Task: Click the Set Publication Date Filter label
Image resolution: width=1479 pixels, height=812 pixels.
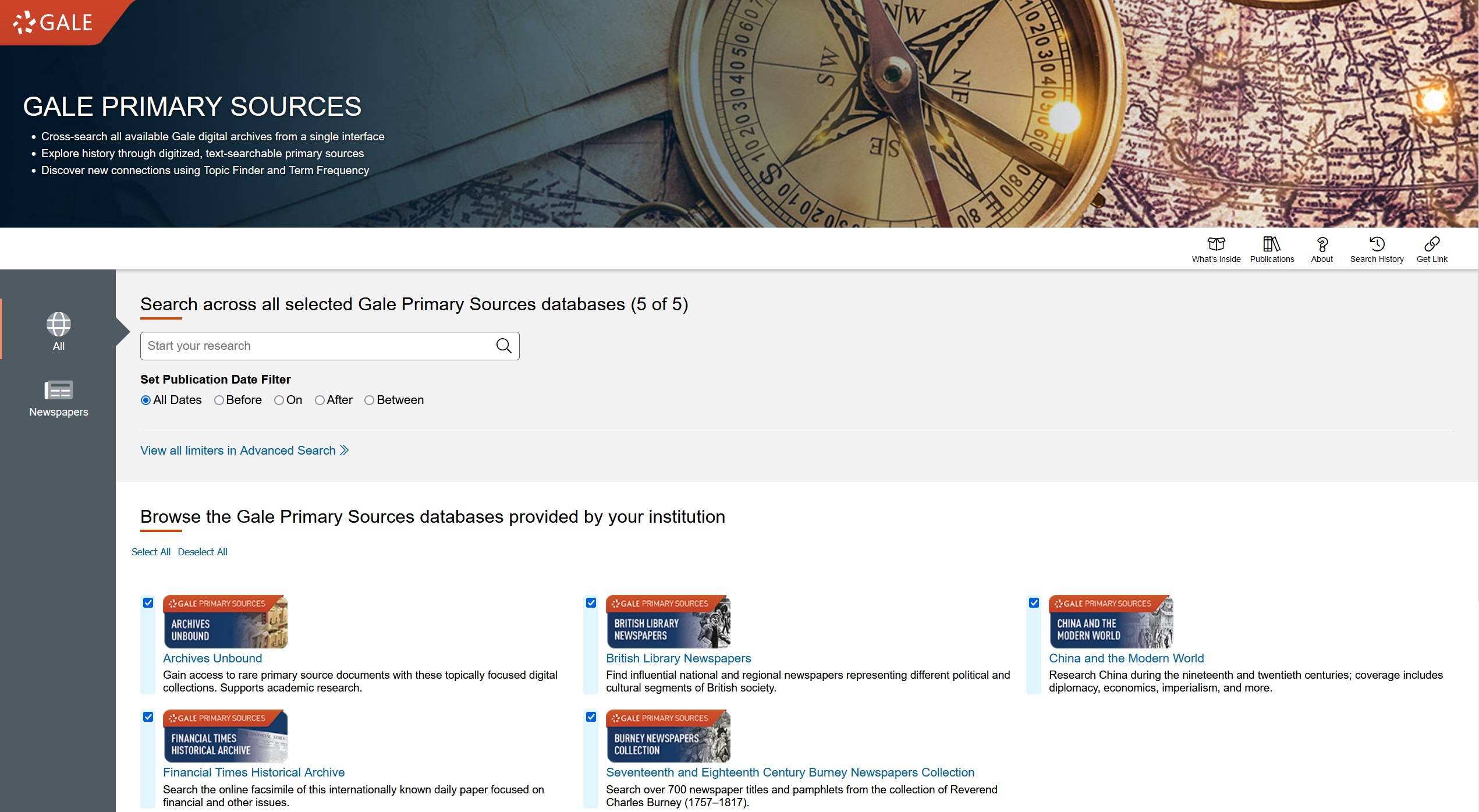Action: click(215, 380)
